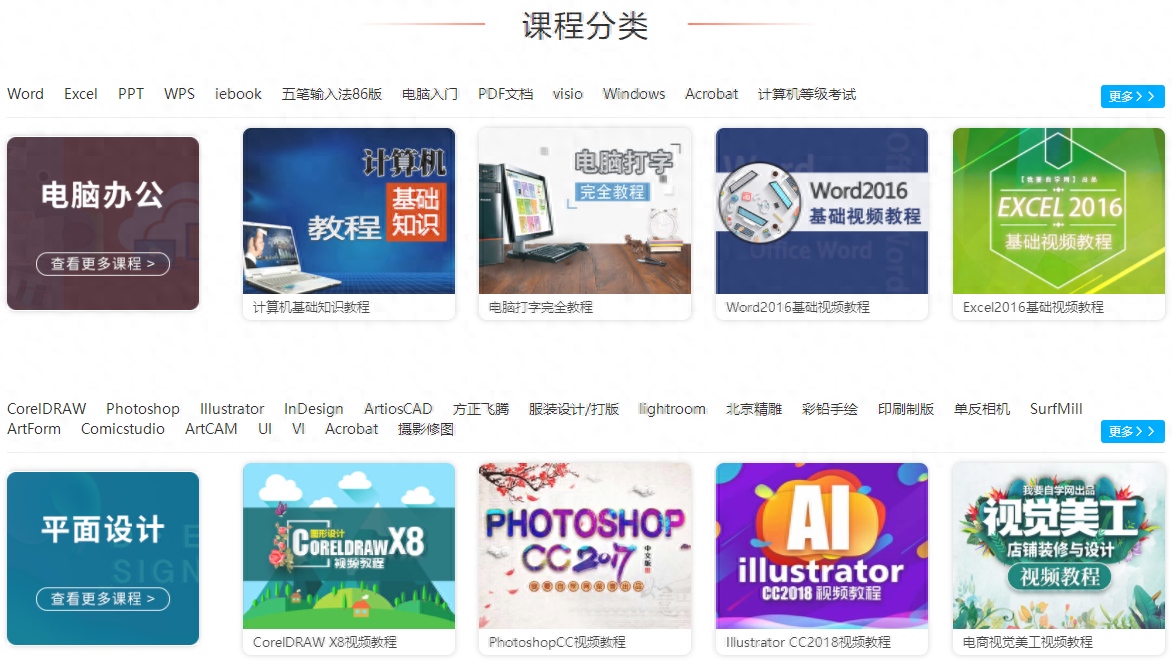Open the iebook category link

pos(238,94)
